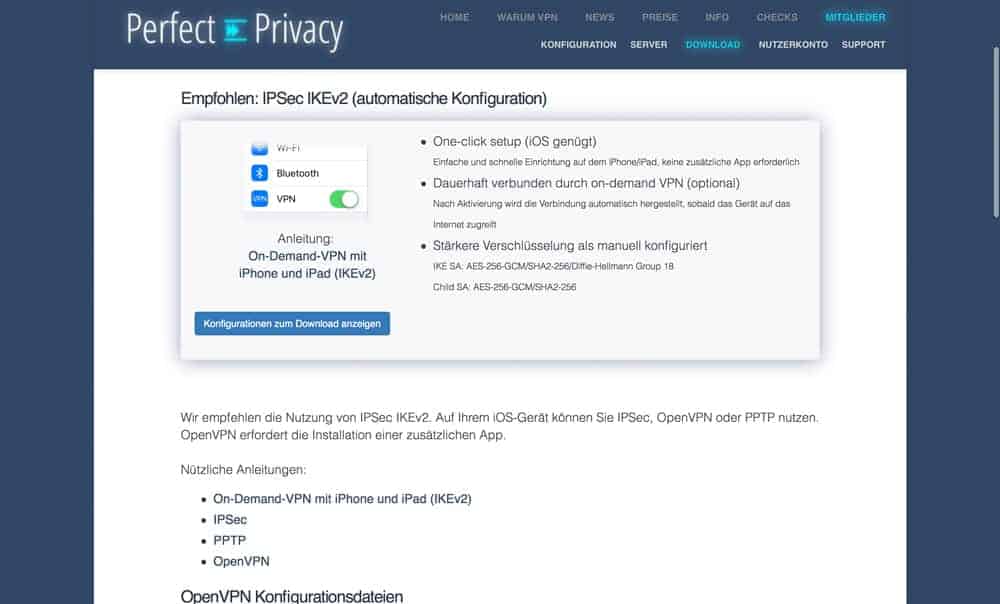The width and height of the screenshot is (1000, 604).
Task: Open the HOME menu item
Action: click(454, 17)
